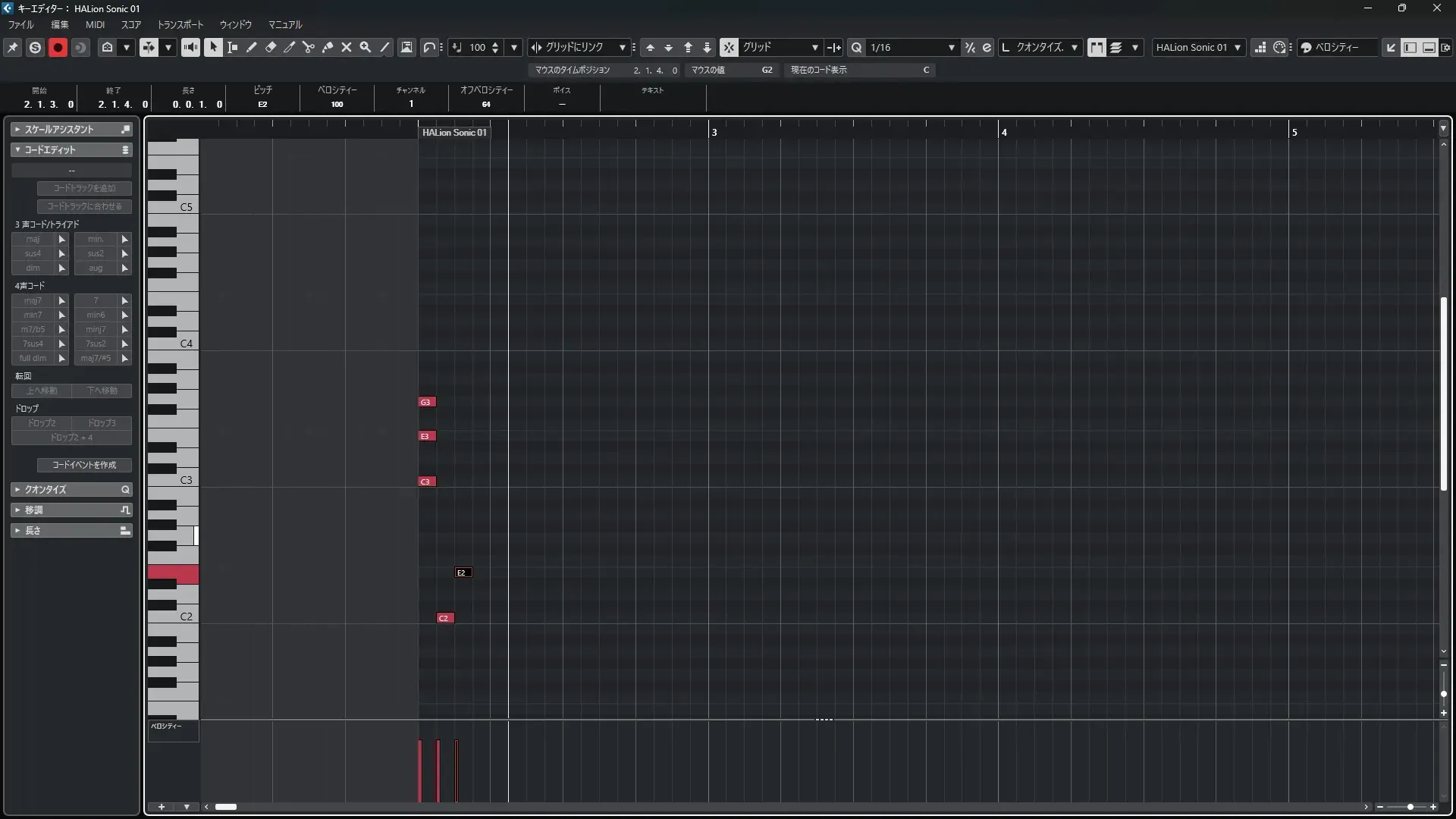
Task: Select the Line tool
Action: tap(384, 47)
